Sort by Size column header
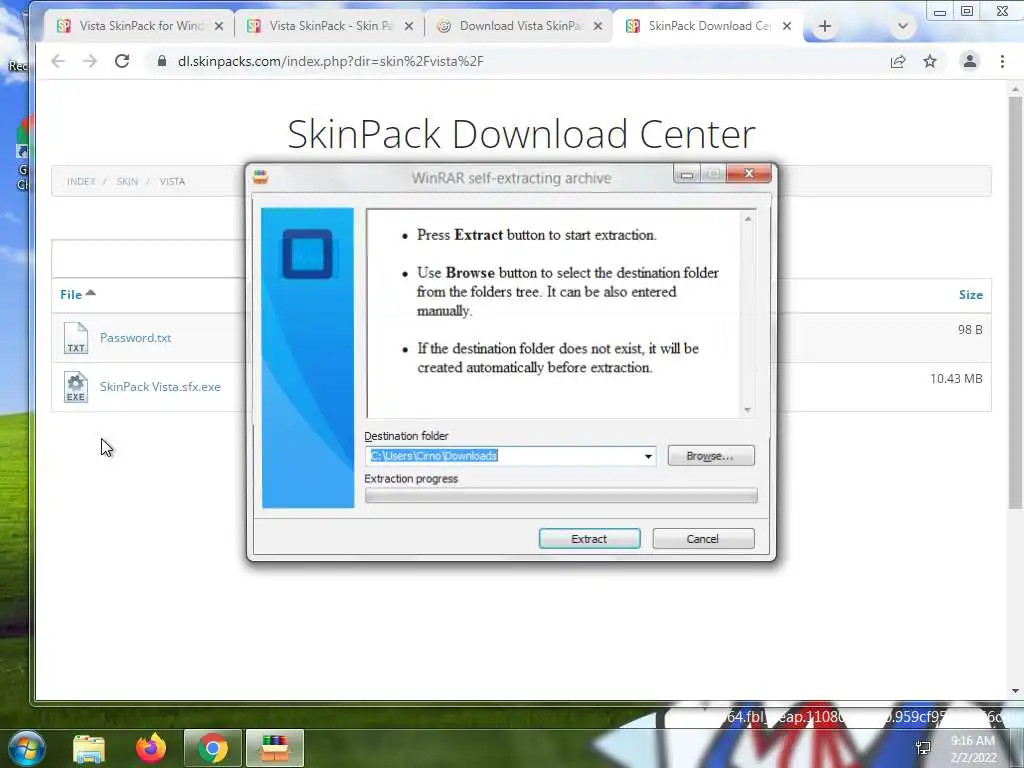 point(970,295)
